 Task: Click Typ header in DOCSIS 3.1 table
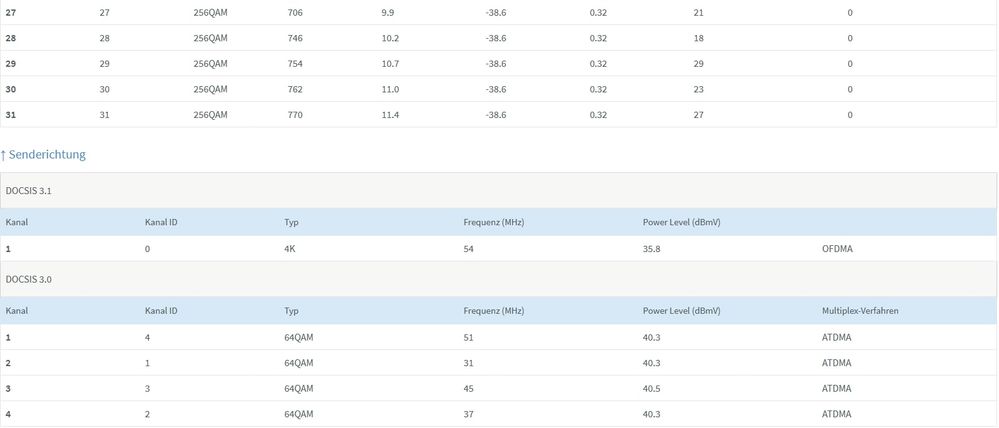pos(291,222)
